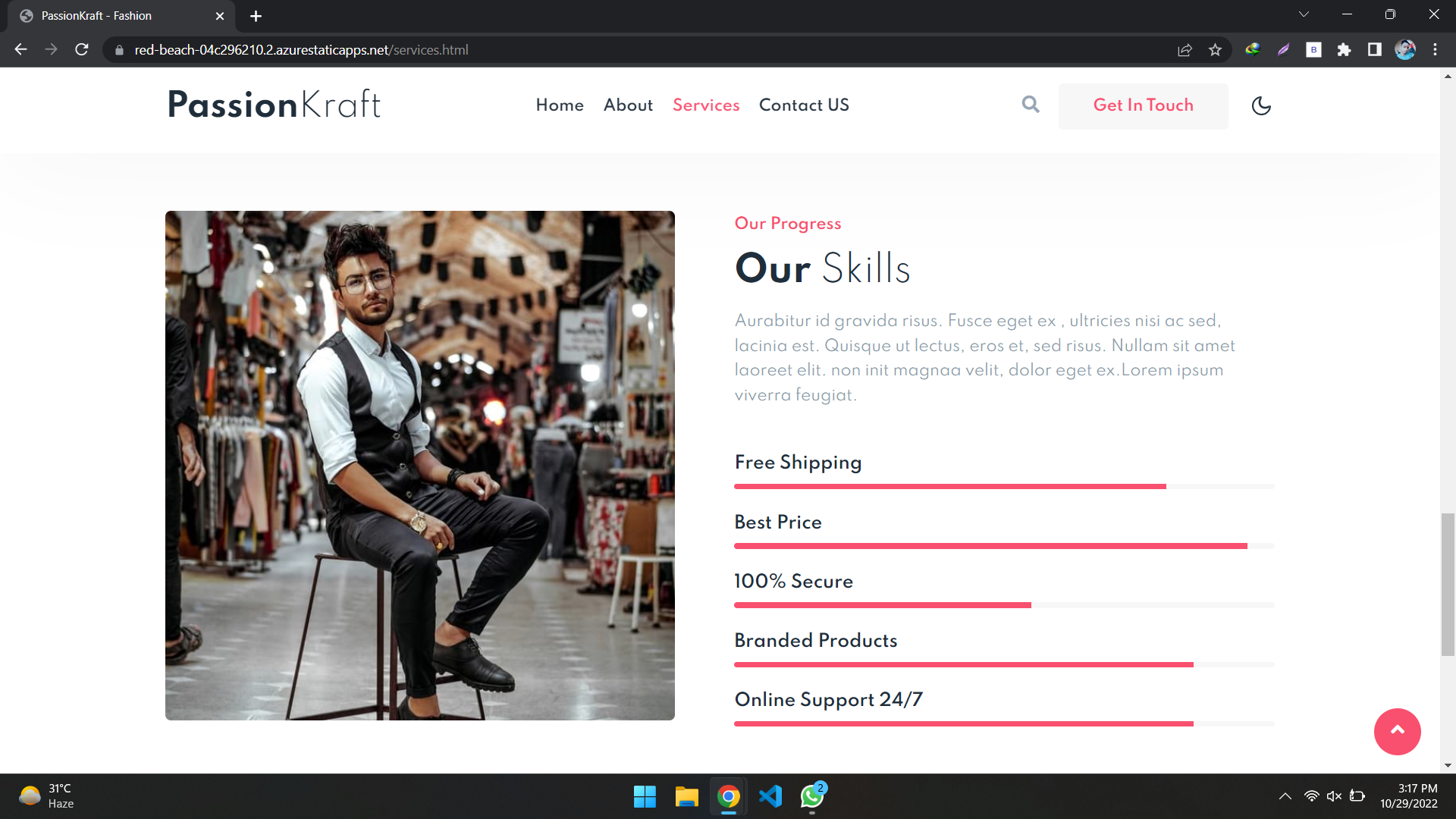Viewport: 1456px width, 819px height.
Task: Click the Get In Touch button
Action: pyautogui.click(x=1143, y=106)
